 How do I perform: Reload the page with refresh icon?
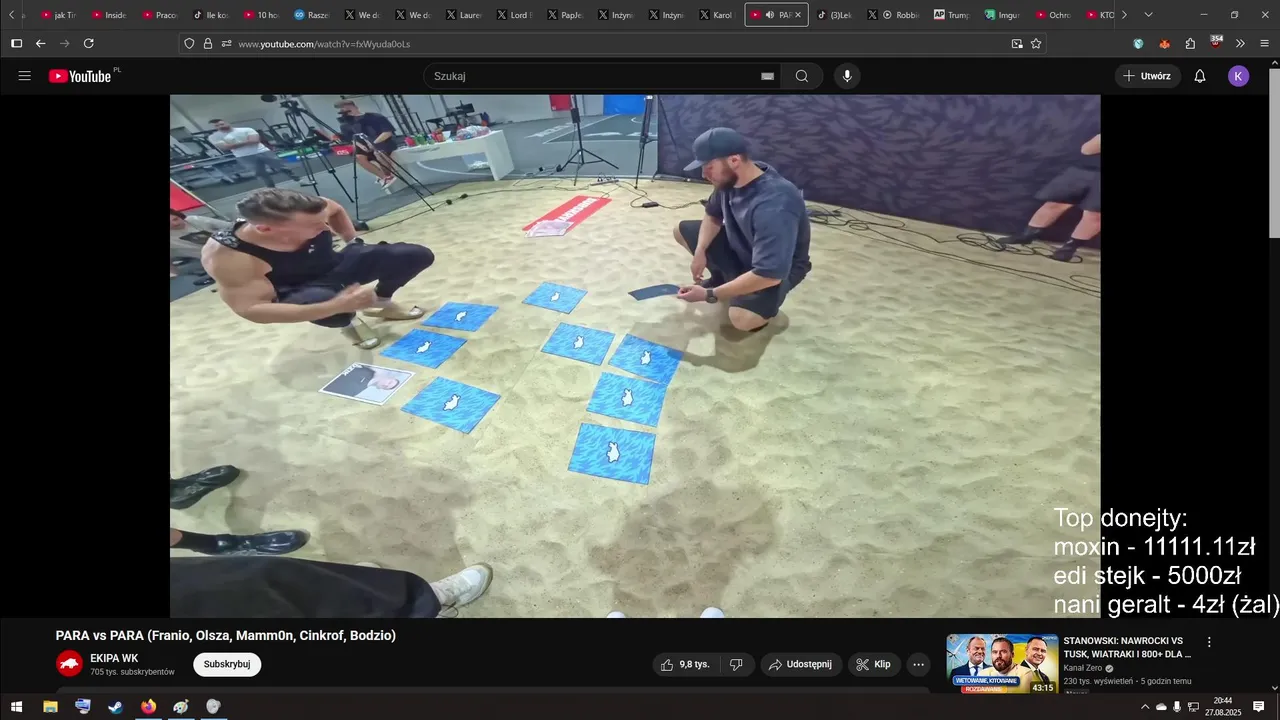pos(88,43)
